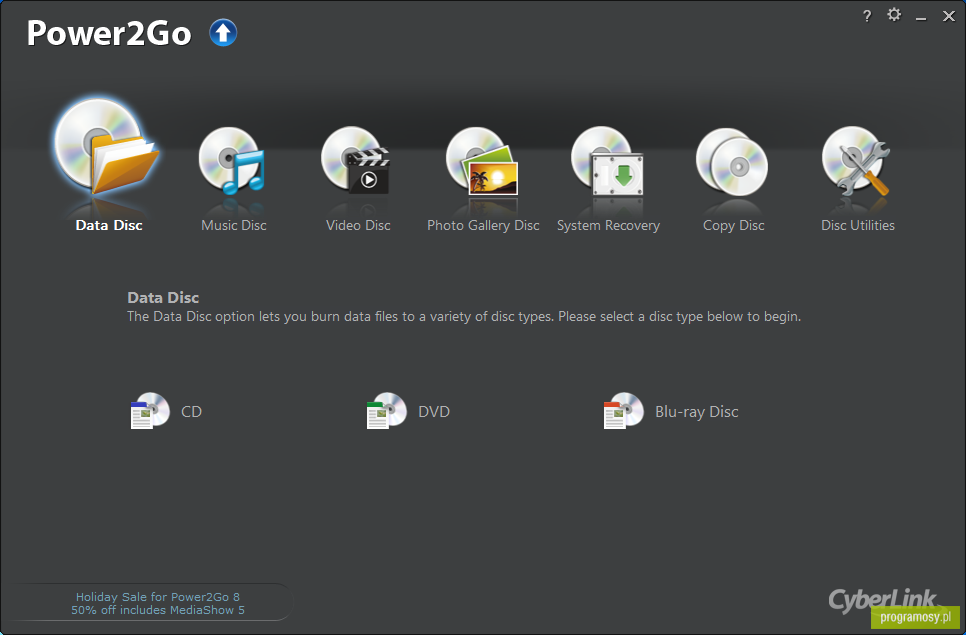Switch to the Data Disc label

[109, 225]
